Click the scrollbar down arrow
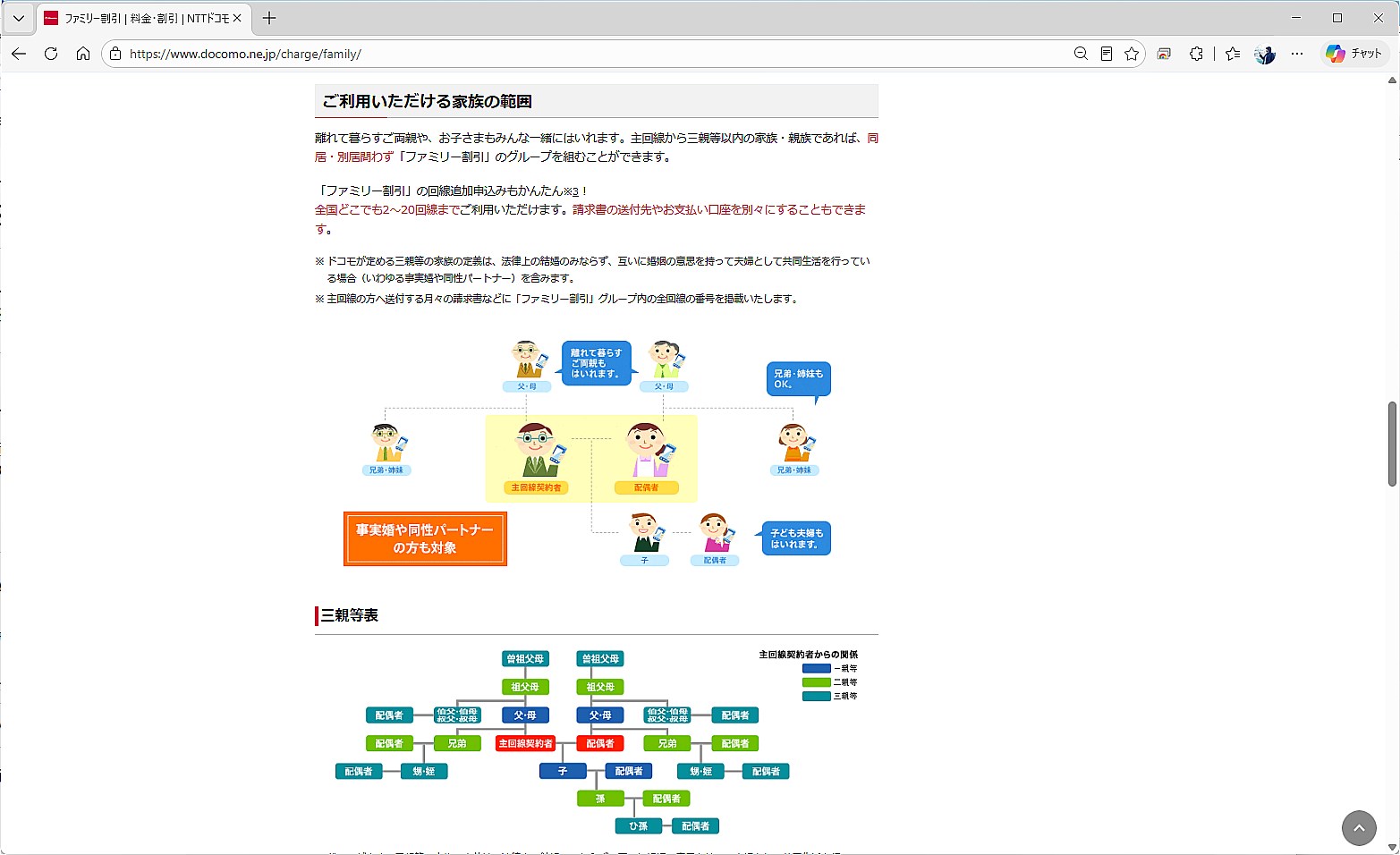The width and height of the screenshot is (1400, 855). tap(1392, 847)
